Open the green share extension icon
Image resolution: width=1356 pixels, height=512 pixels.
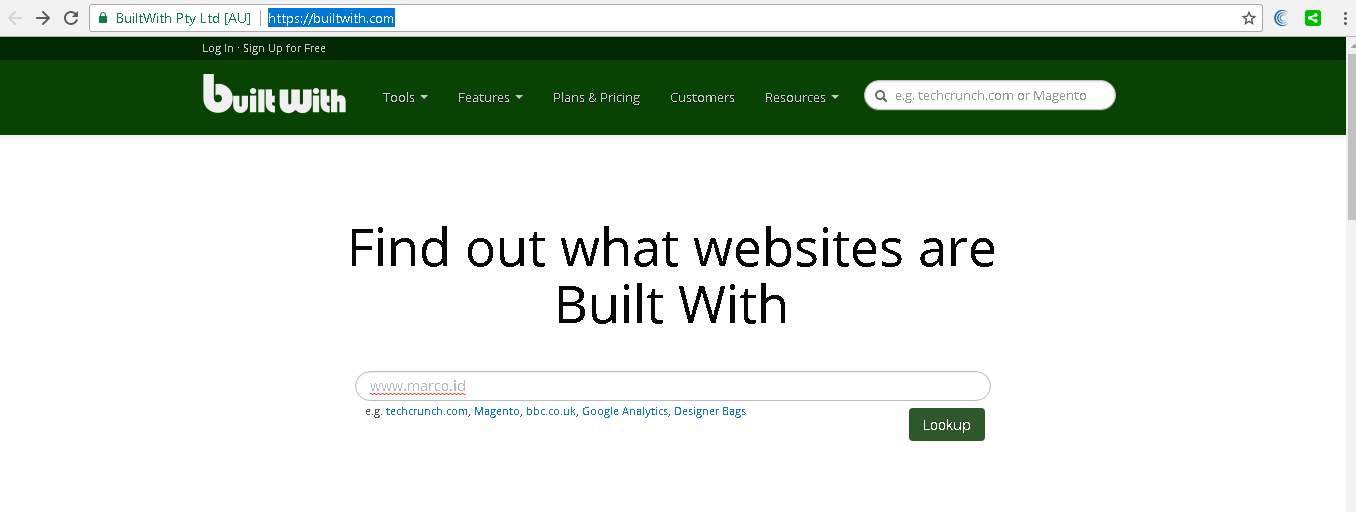[x=1313, y=18]
